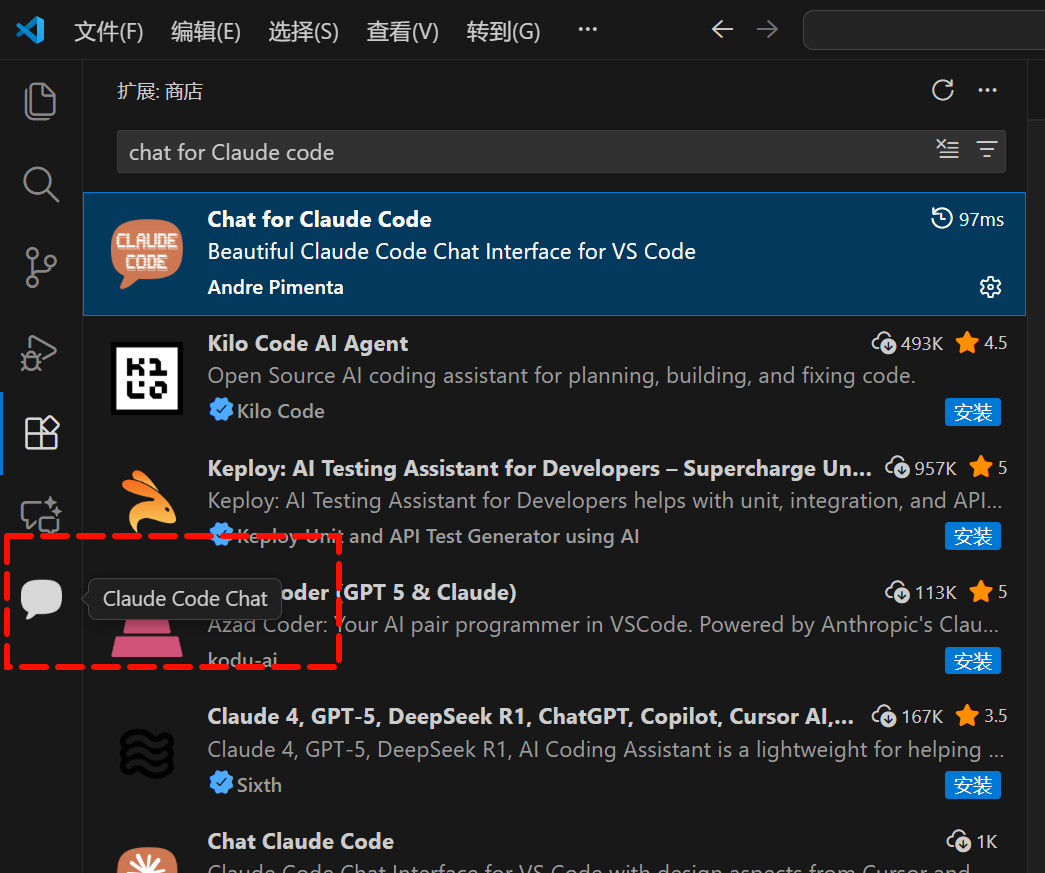Screen dimensions: 1045x873
Task: Open manage gear for Chat for Claude Code
Action: coord(990,287)
